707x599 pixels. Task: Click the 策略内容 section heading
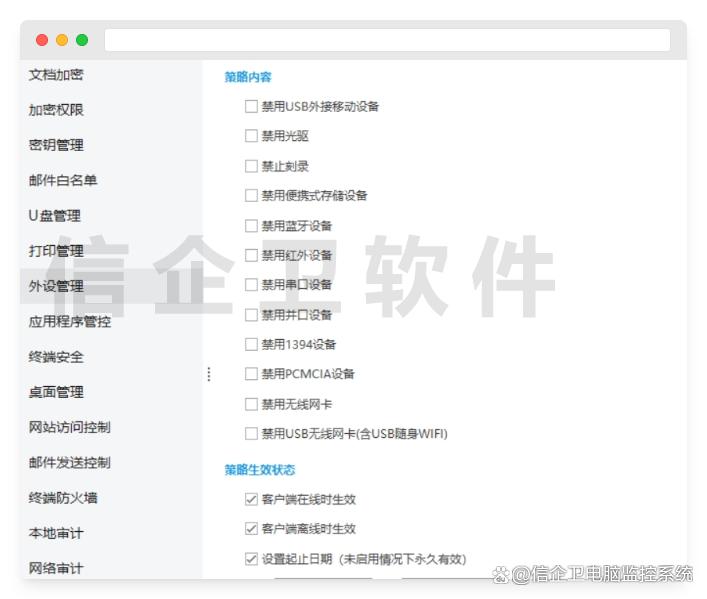[248, 77]
